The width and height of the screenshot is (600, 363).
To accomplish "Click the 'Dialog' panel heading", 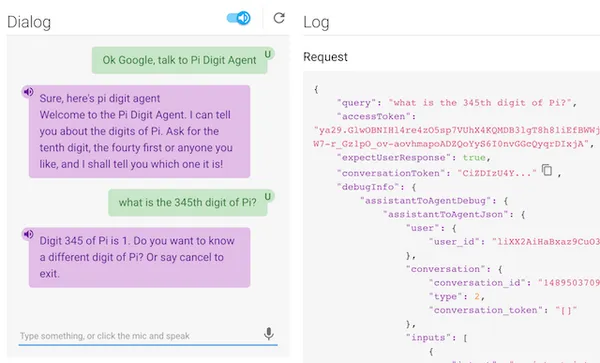I will 29,22.
